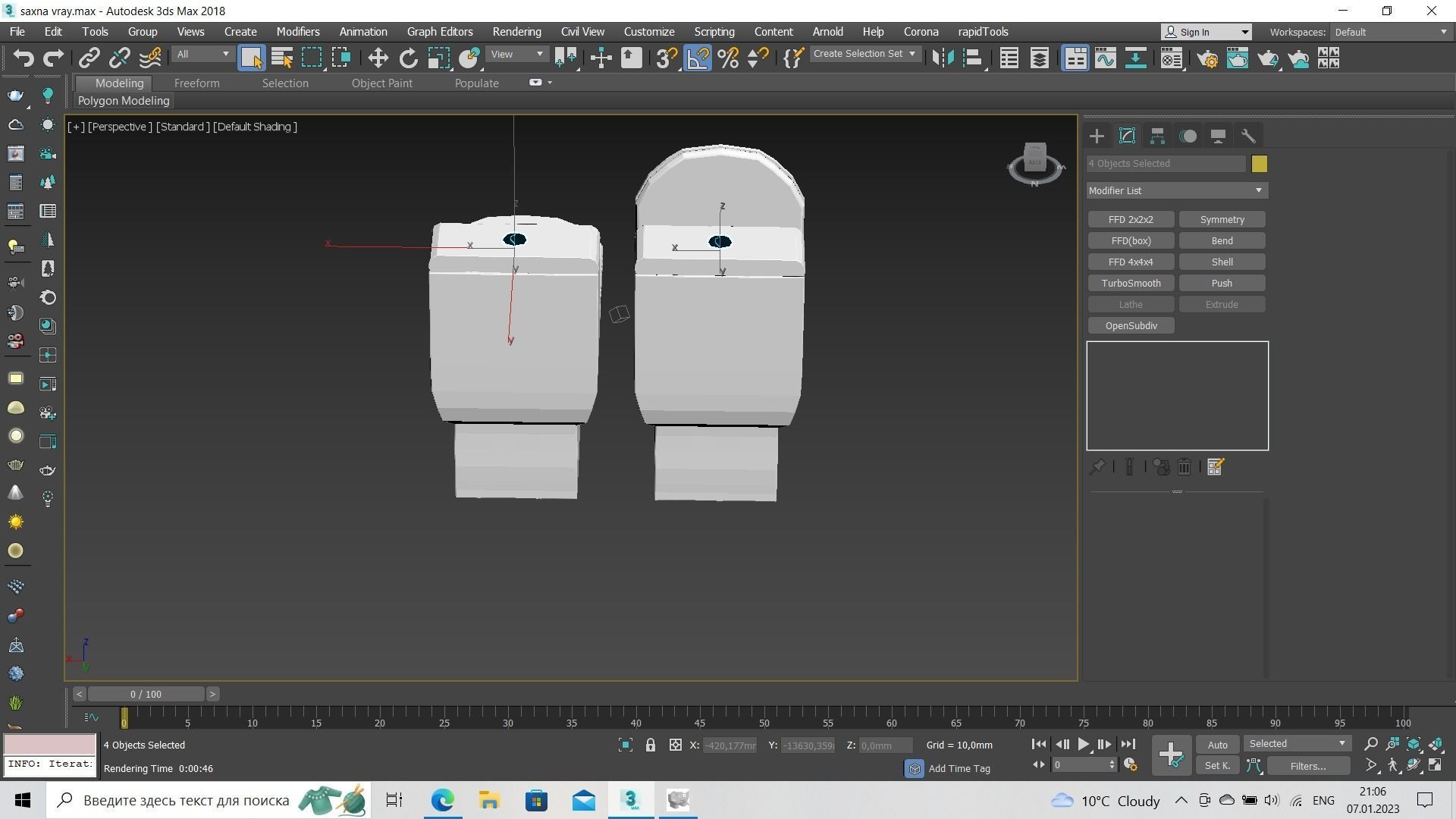Click the object color swatch

click(1259, 164)
